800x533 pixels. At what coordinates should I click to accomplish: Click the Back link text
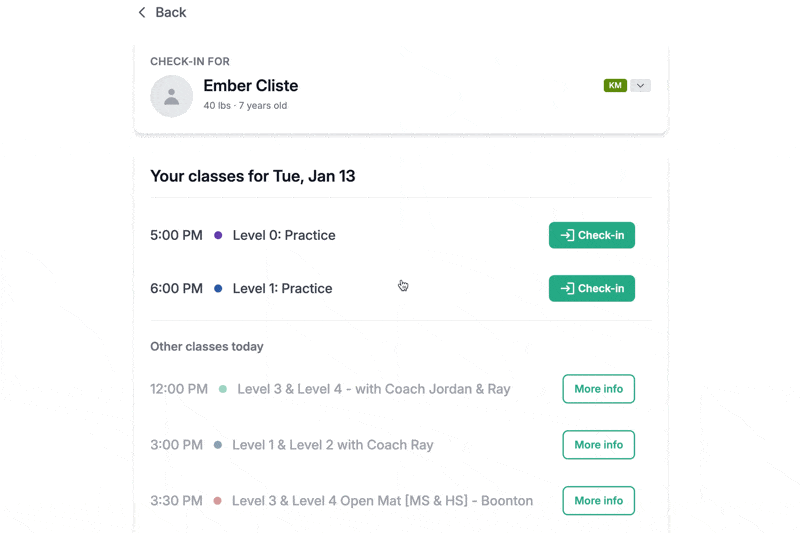(x=171, y=13)
